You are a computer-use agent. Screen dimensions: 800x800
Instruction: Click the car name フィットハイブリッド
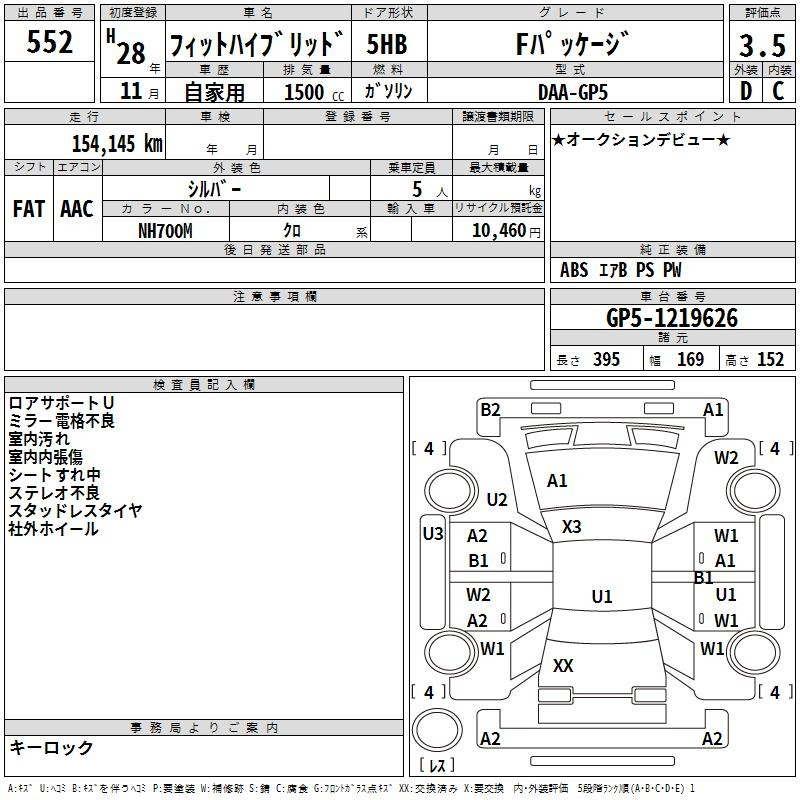257,43
